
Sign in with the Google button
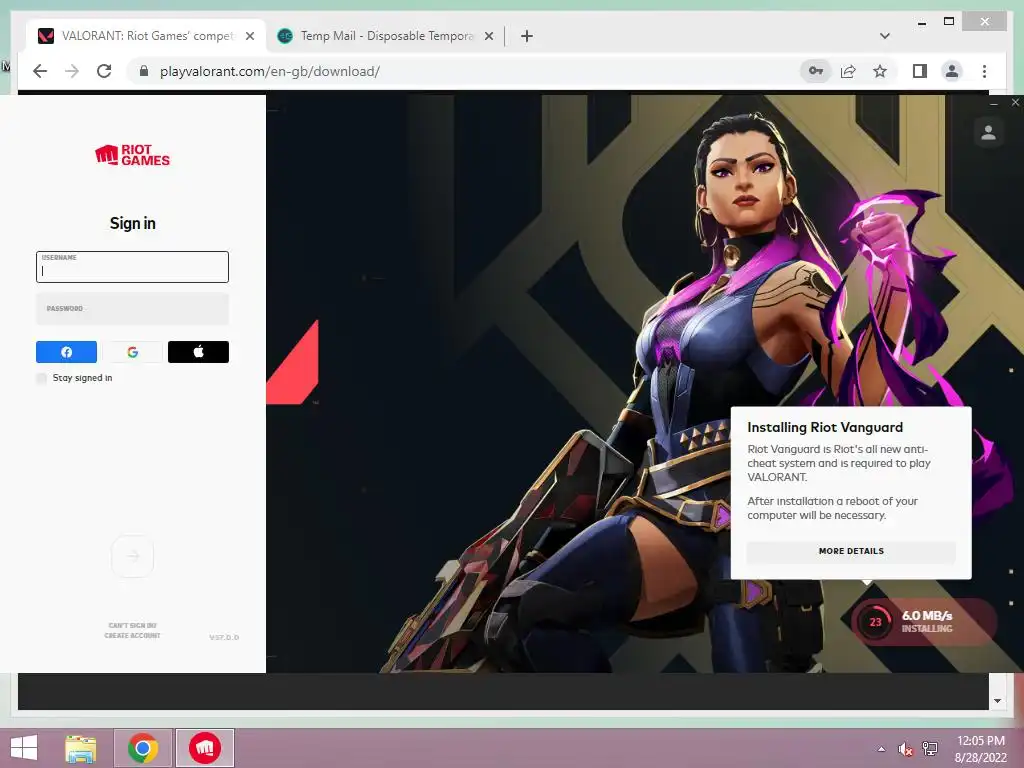pos(133,352)
